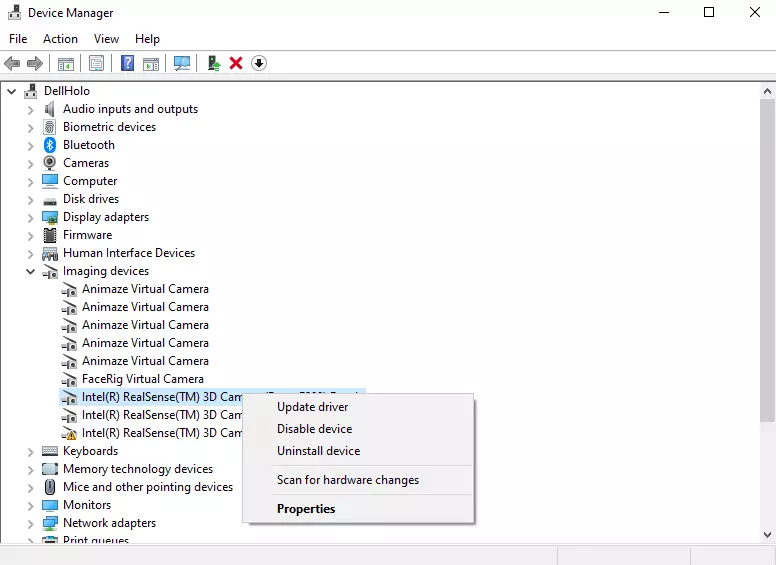Click the Disk drives icon

point(49,200)
